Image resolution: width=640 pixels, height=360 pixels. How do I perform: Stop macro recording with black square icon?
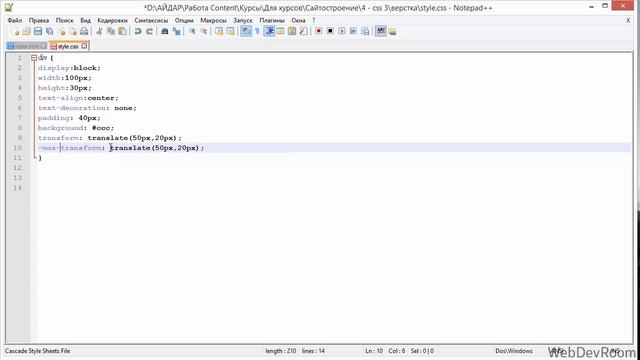(330, 31)
